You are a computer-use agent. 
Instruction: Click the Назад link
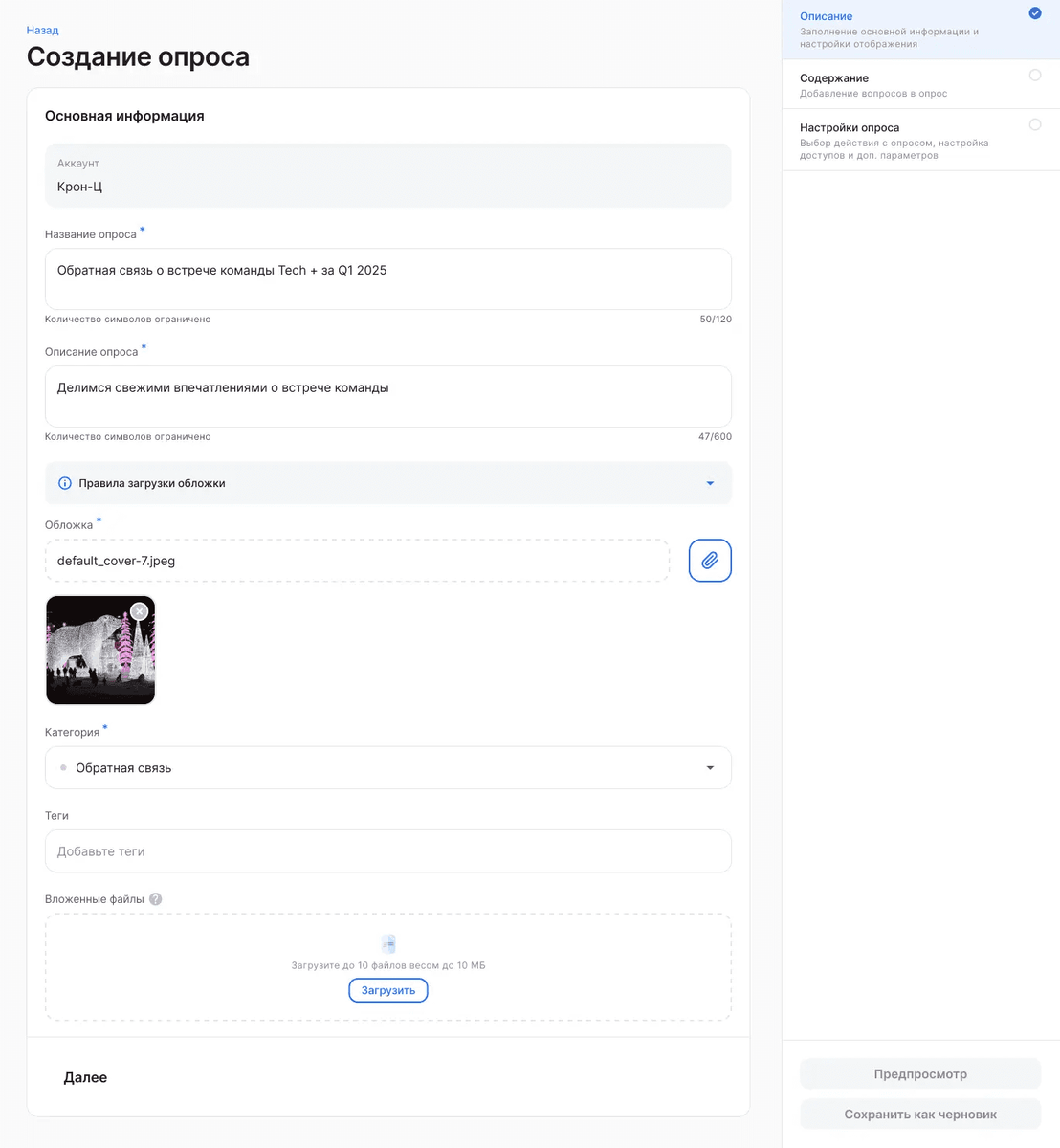pos(42,30)
